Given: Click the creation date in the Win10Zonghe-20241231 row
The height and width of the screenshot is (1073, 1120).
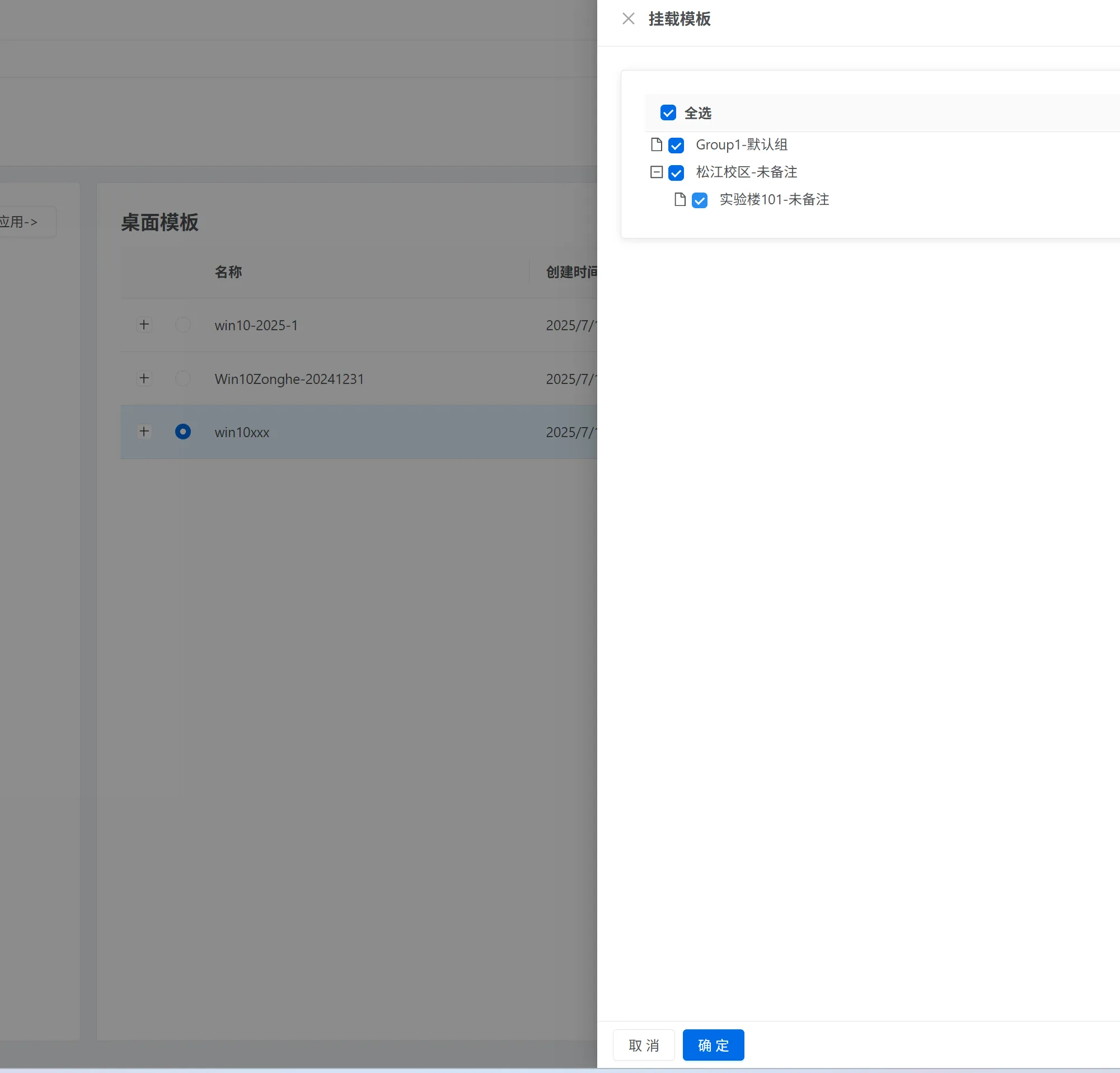Looking at the screenshot, I should [571, 379].
